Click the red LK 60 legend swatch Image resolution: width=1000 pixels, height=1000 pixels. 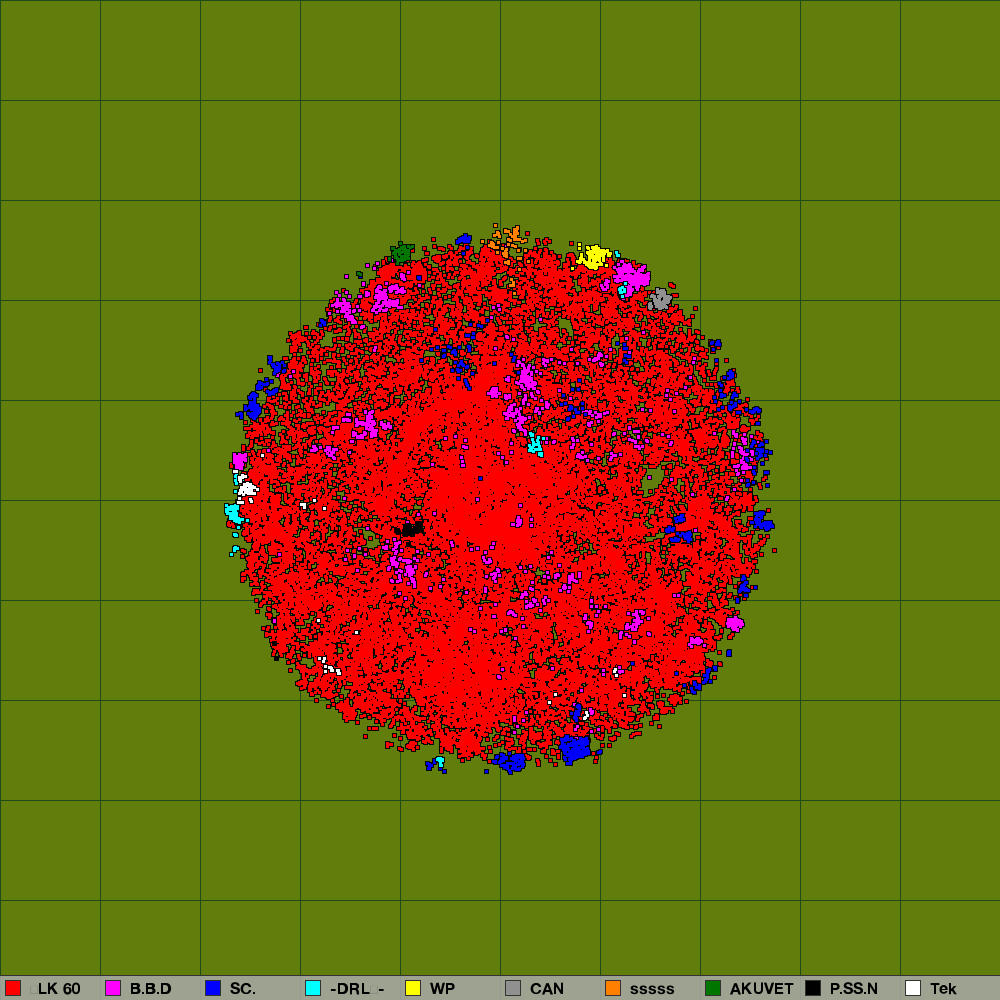pos(13,988)
